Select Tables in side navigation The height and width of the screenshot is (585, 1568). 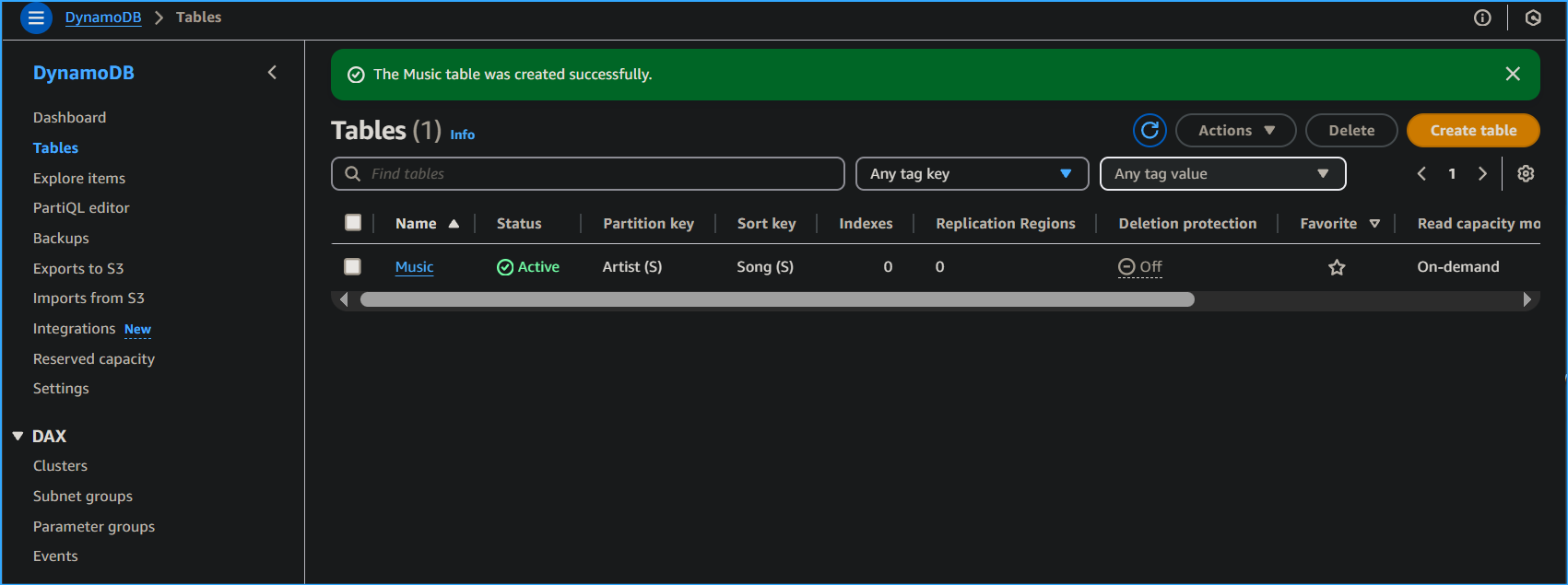click(x=55, y=148)
